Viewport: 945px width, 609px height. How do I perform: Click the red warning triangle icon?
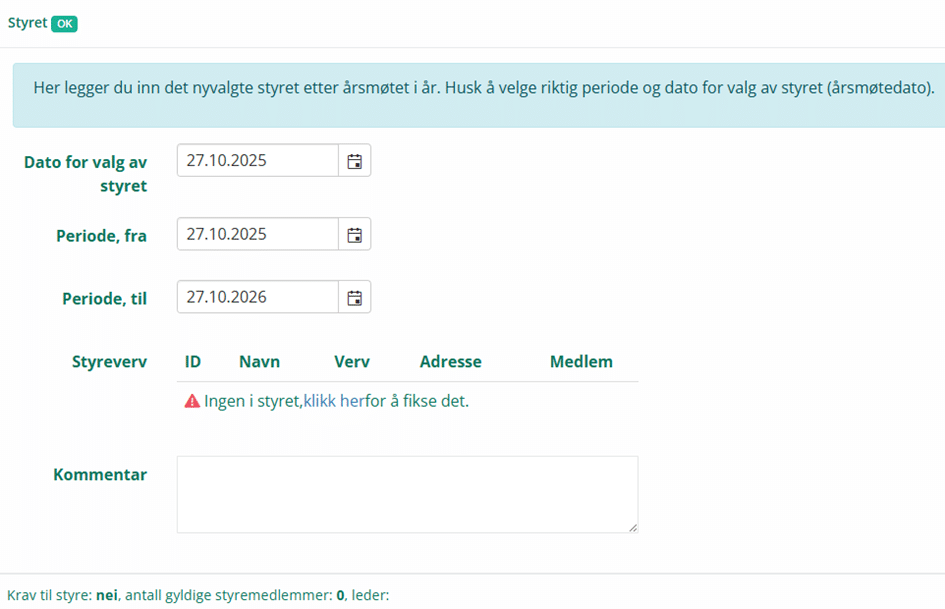point(193,401)
